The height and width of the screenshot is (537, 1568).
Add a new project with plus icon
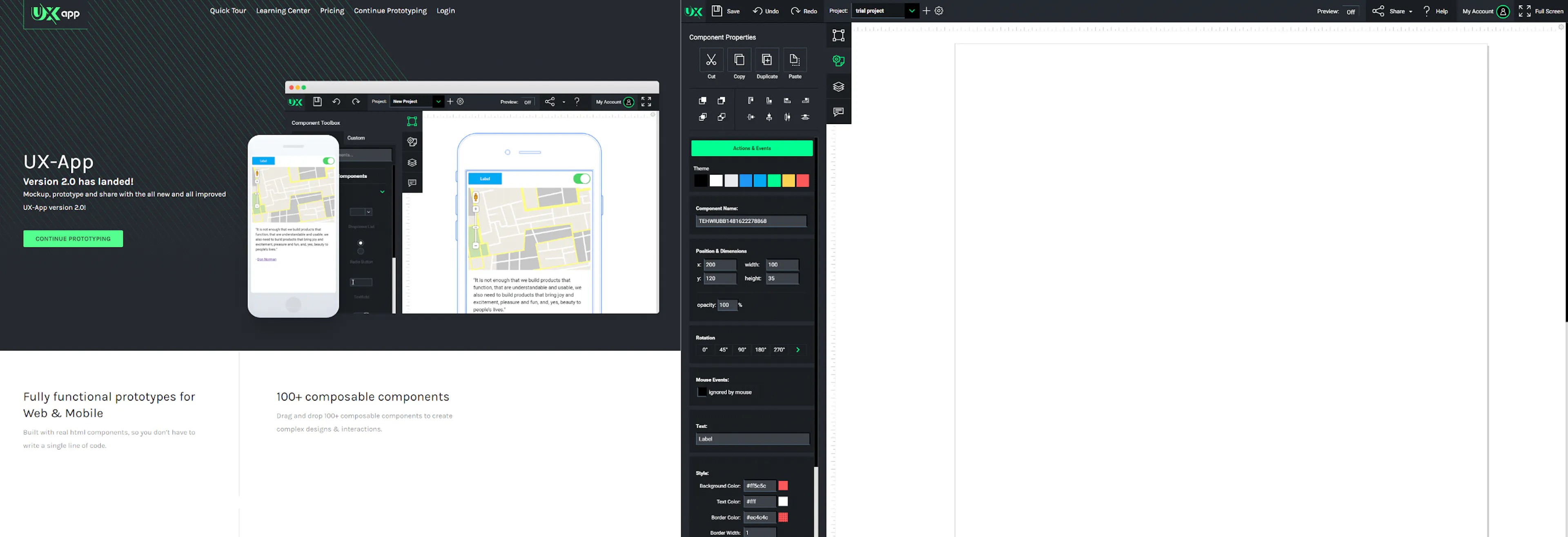(926, 11)
